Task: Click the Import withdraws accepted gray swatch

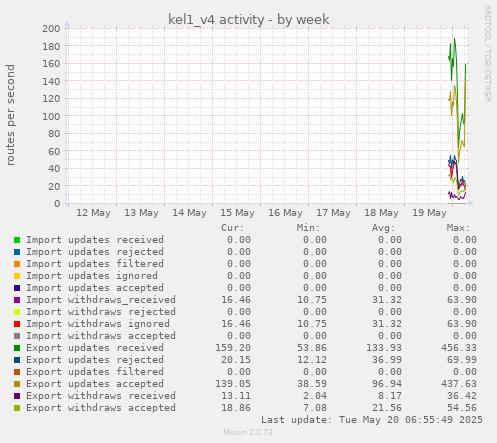Action: point(17,336)
